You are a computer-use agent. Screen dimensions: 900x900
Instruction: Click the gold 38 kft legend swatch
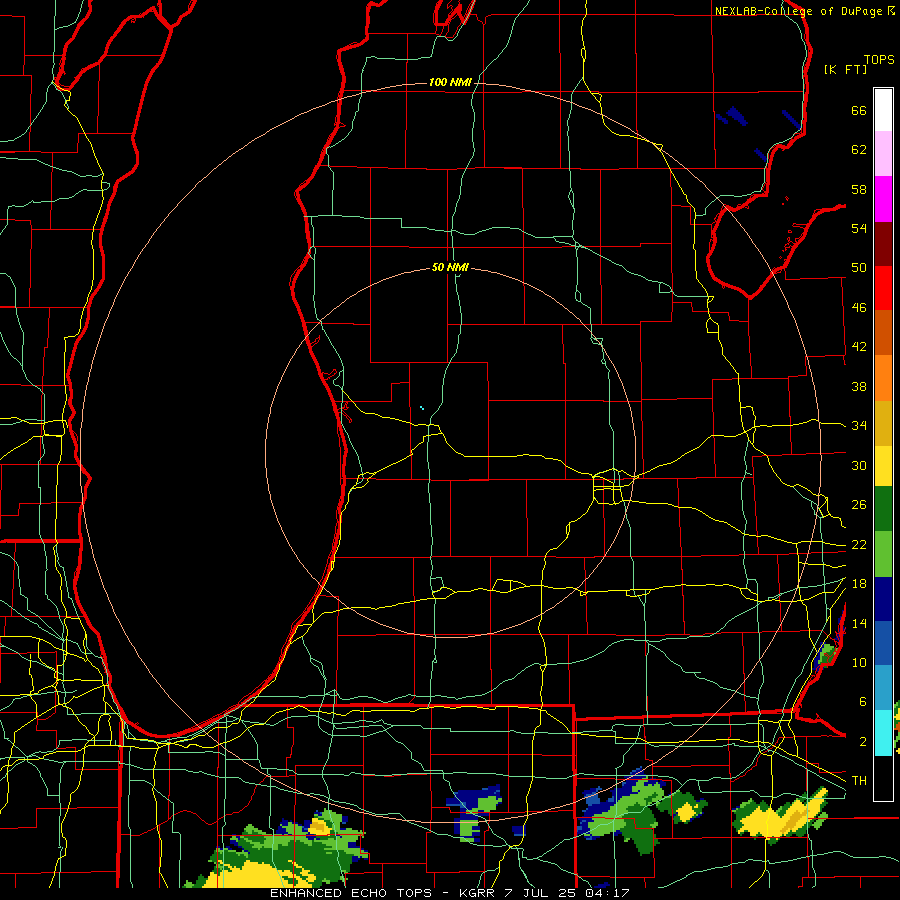pyautogui.click(x=883, y=424)
